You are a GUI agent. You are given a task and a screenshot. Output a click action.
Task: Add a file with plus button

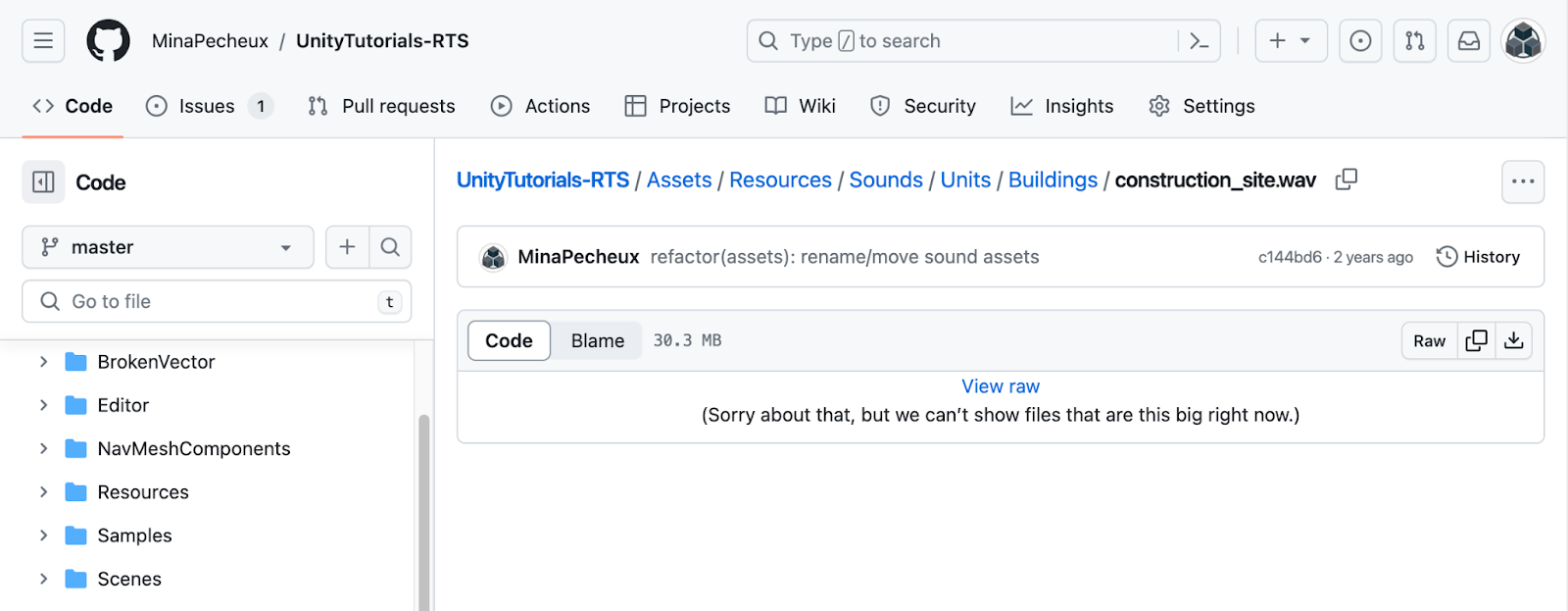pyautogui.click(x=347, y=247)
